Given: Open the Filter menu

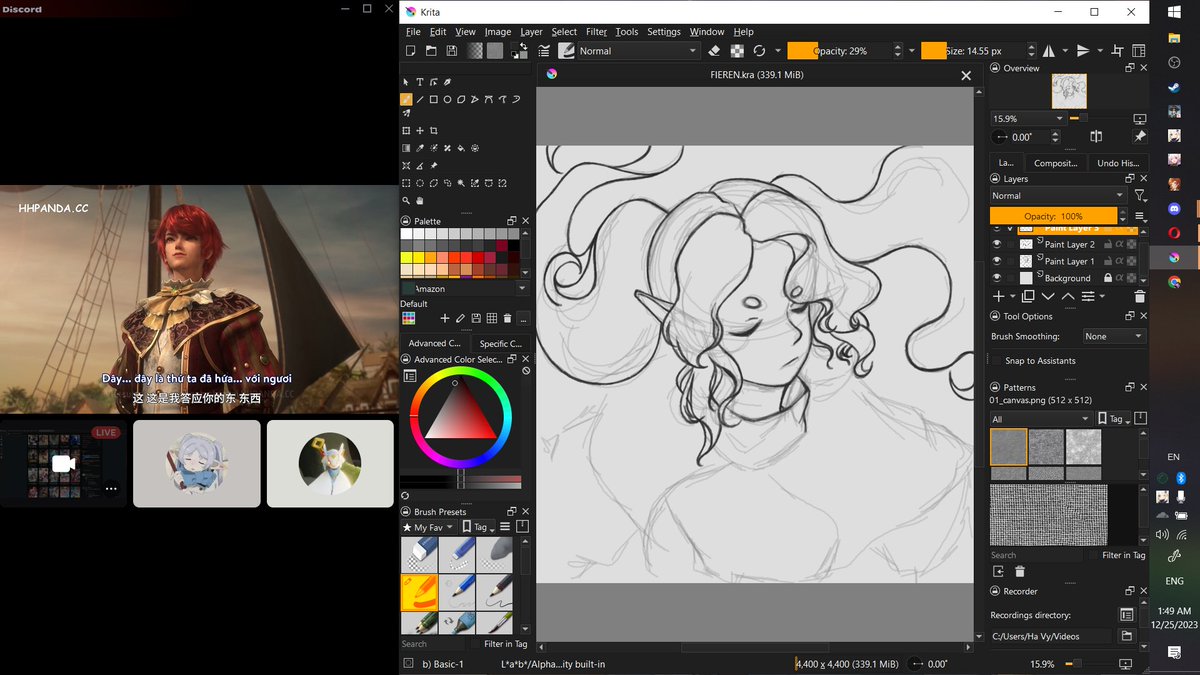Looking at the screenshot, I should pyautogui.click(x=596, y=32).
